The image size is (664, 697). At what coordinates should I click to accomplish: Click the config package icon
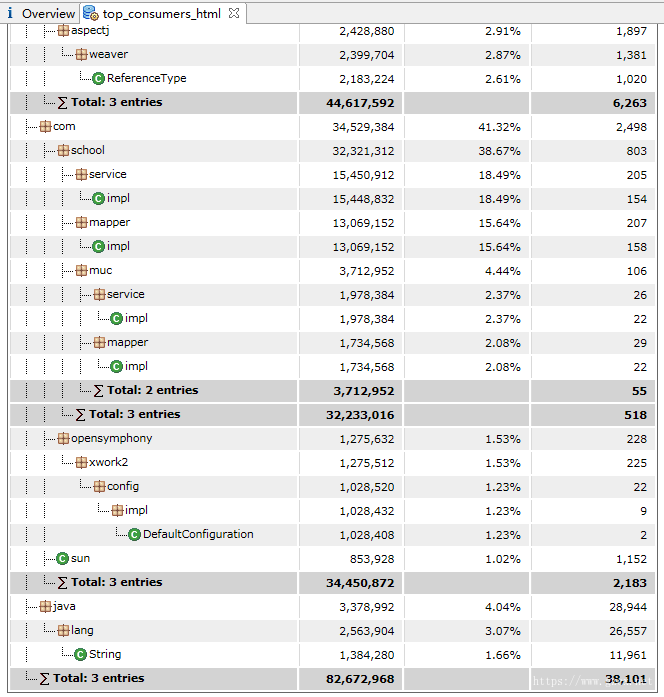99,487
